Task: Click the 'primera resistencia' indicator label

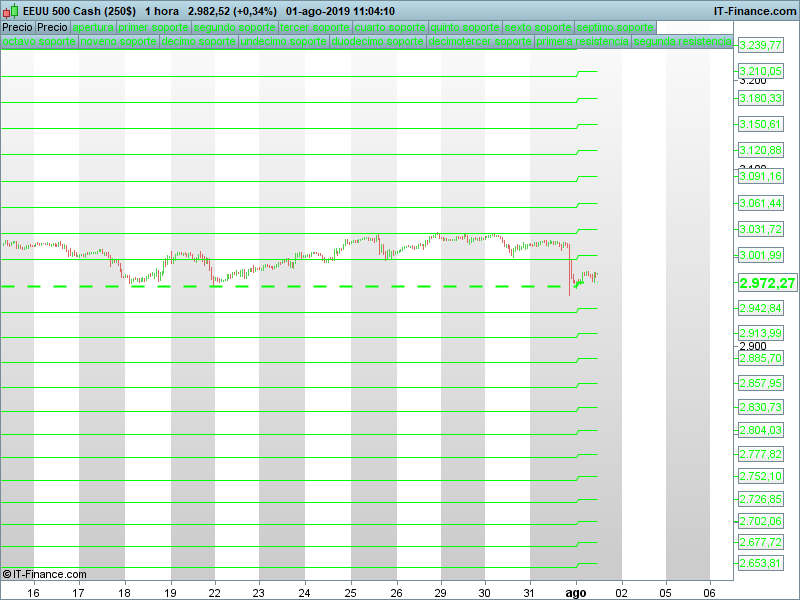Action: [x=583, y=41]
